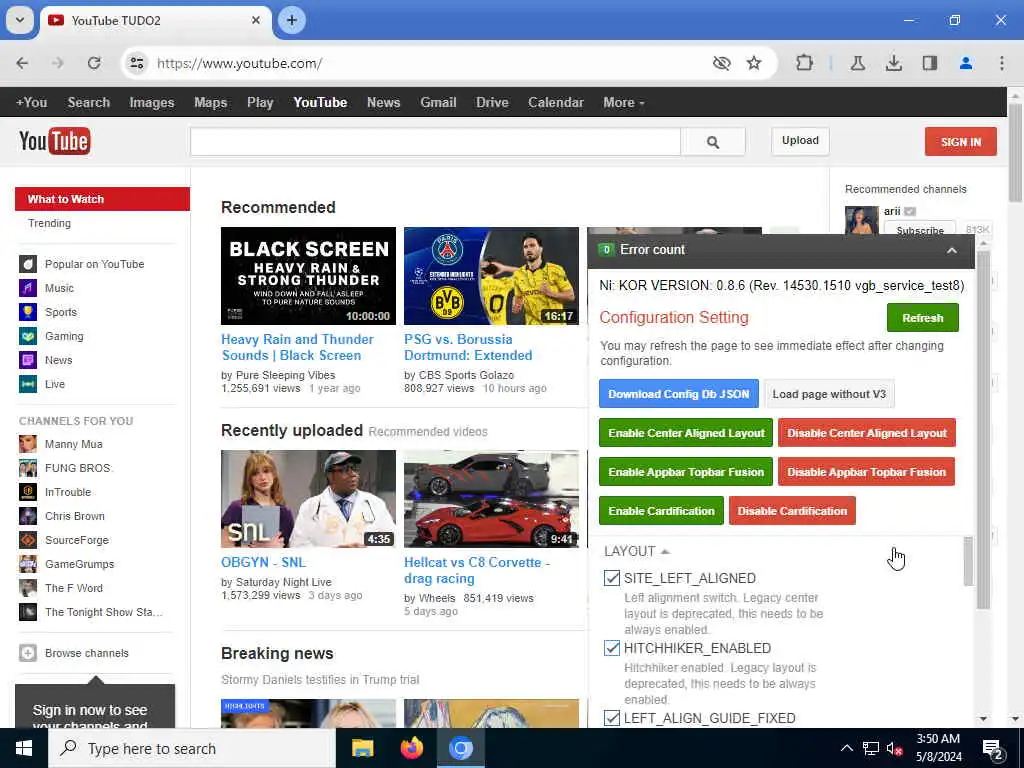
Task: Open the PSG vs. Borussia Dortmund thumbnail
Action: pos(491,276)
